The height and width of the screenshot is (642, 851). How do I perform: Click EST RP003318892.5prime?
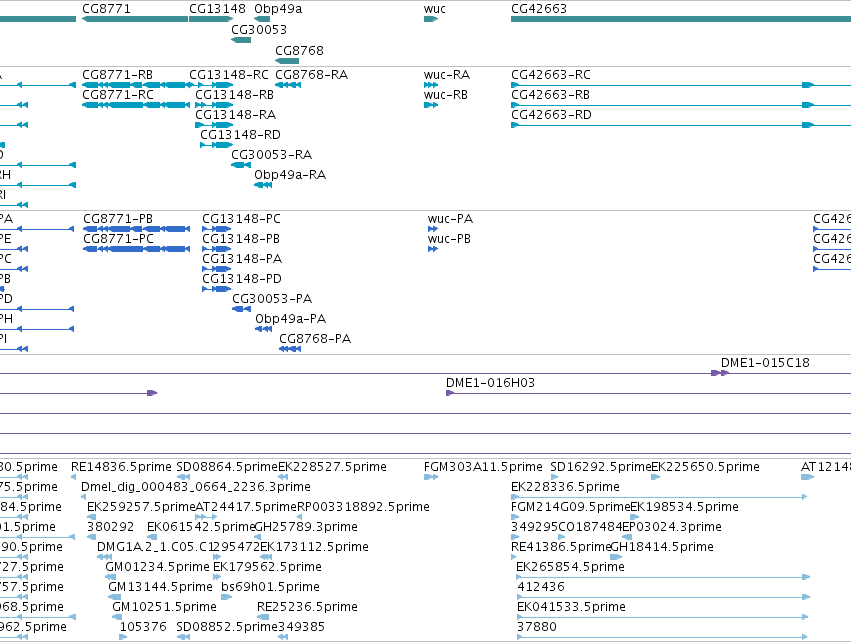pos(363,507)
